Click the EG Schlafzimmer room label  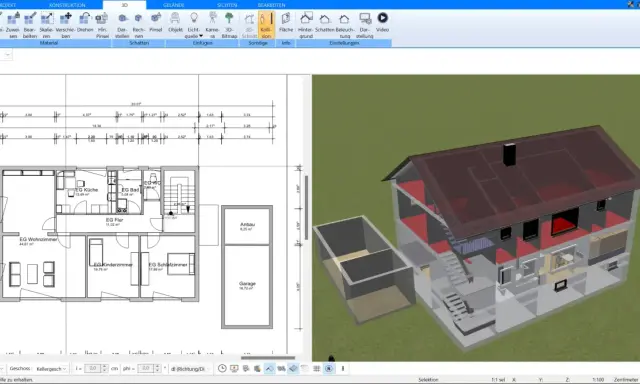[168, 265]
